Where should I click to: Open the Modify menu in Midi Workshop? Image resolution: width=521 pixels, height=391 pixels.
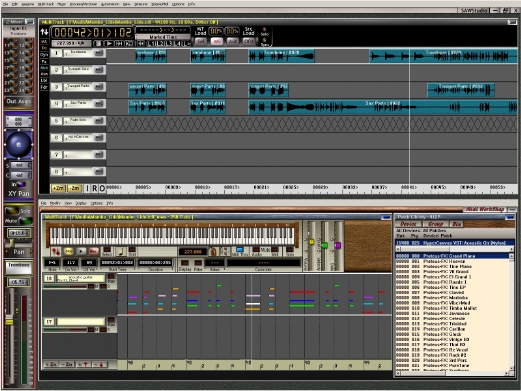point(55,203)
